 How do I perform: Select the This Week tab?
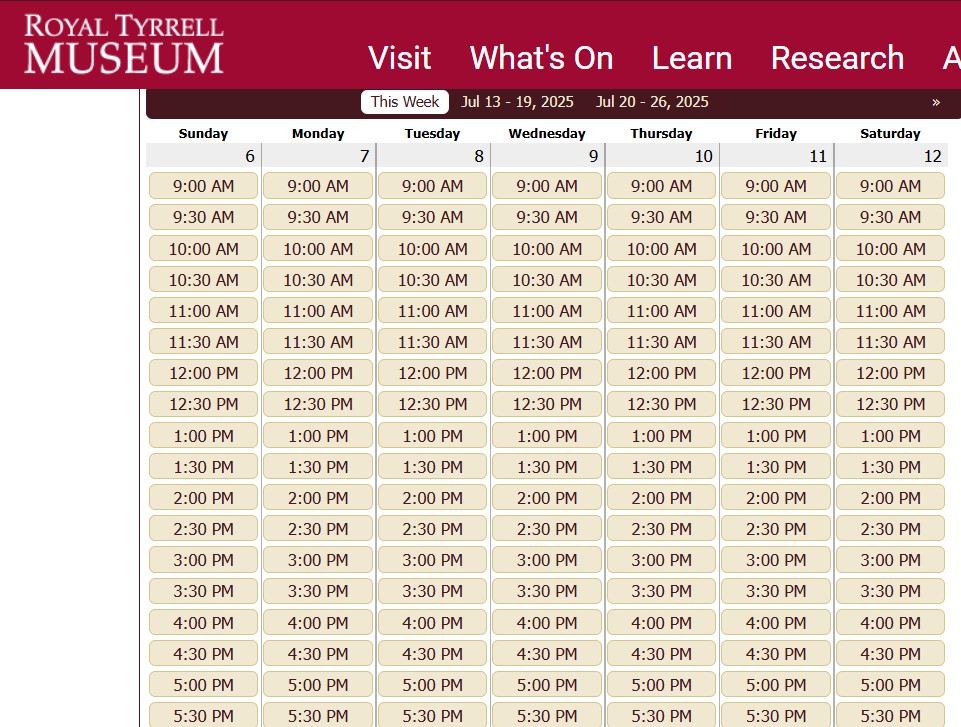pyautogui.click(x=405, y=102)
